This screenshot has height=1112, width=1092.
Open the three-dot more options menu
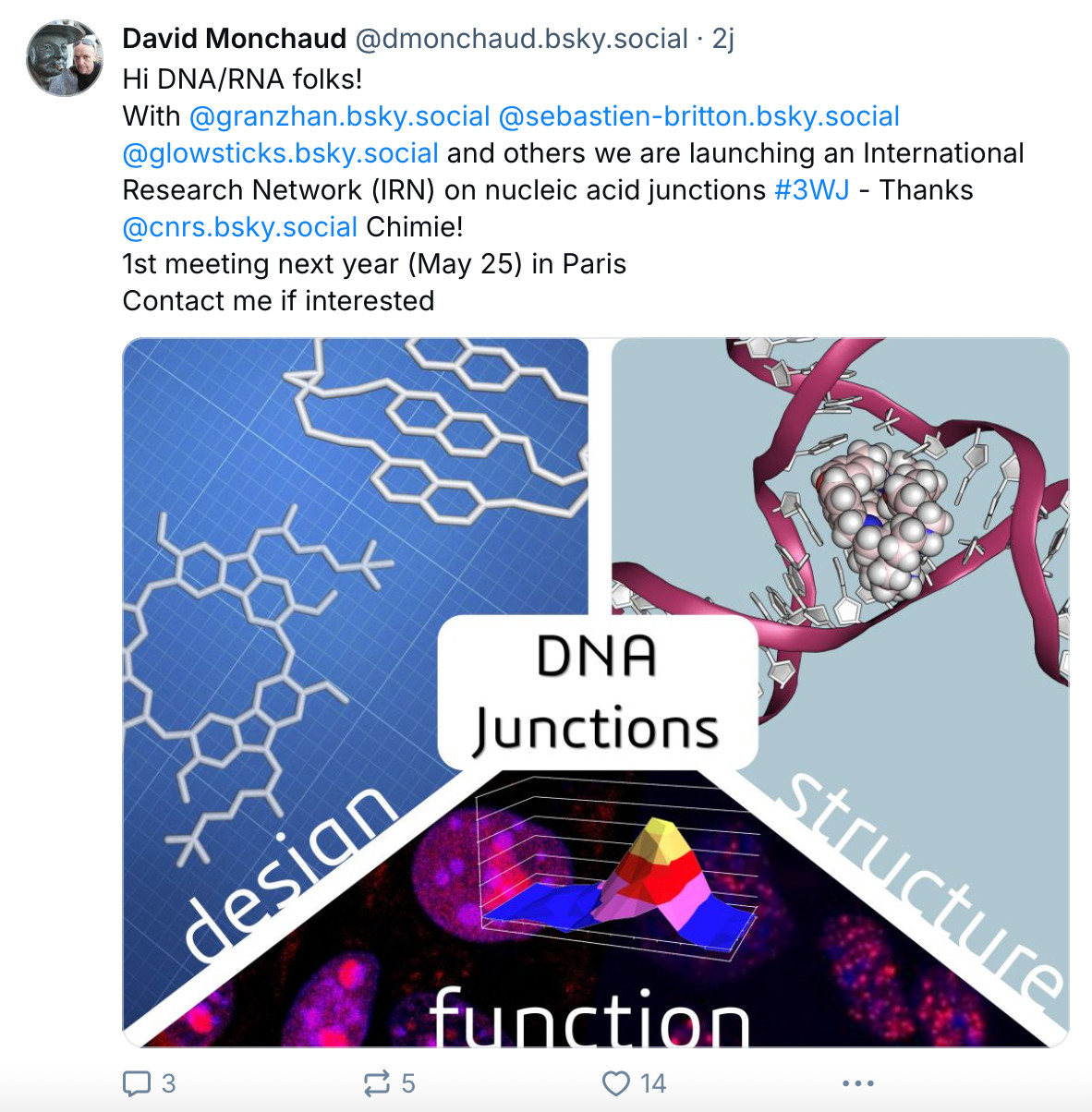[x=857, y=1083]
